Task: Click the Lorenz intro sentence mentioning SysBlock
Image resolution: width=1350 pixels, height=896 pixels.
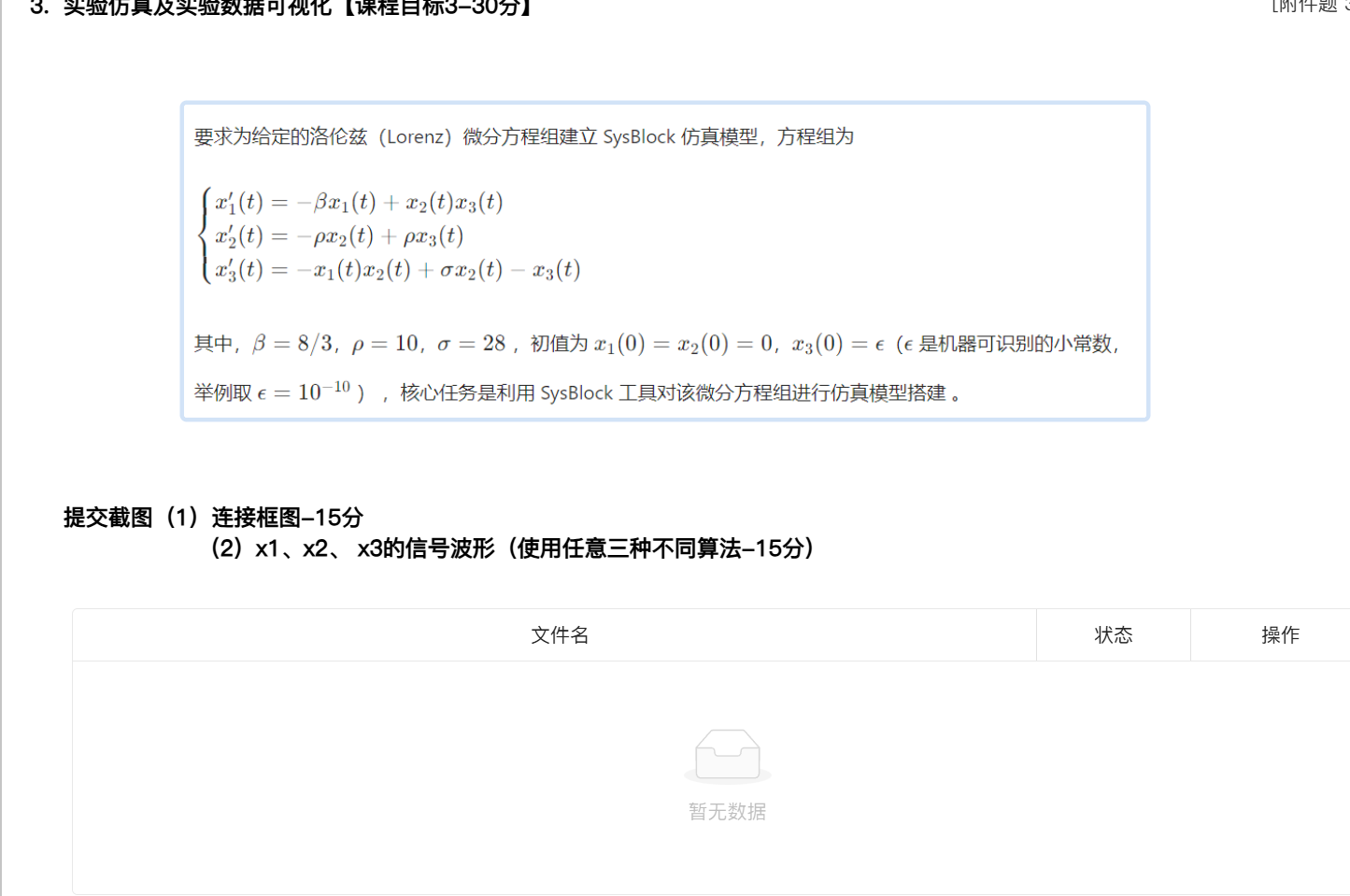Action: click(523, 136)
